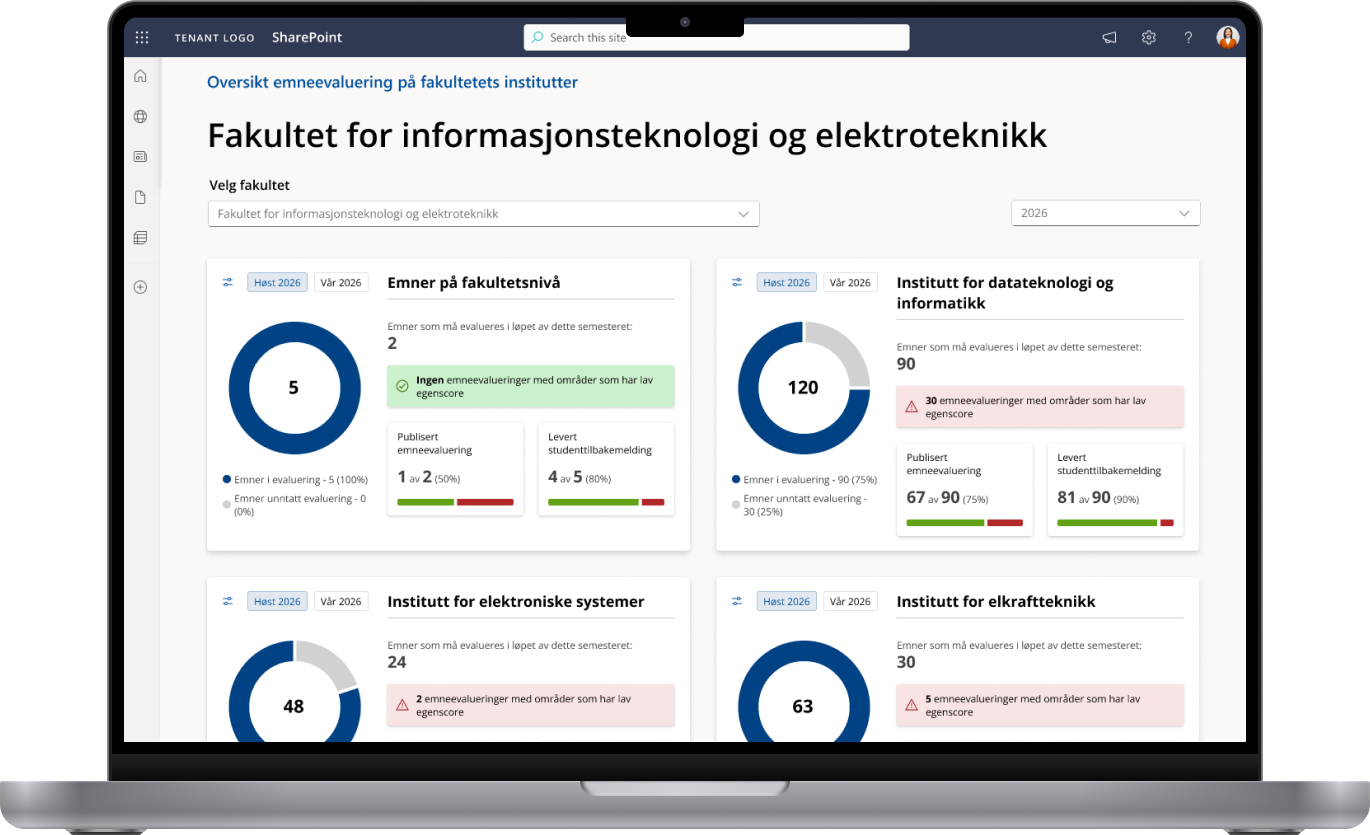The image size is (1370, 835).
Task: Open the Velg fakultet dropdown
Action: pos(483,213)
